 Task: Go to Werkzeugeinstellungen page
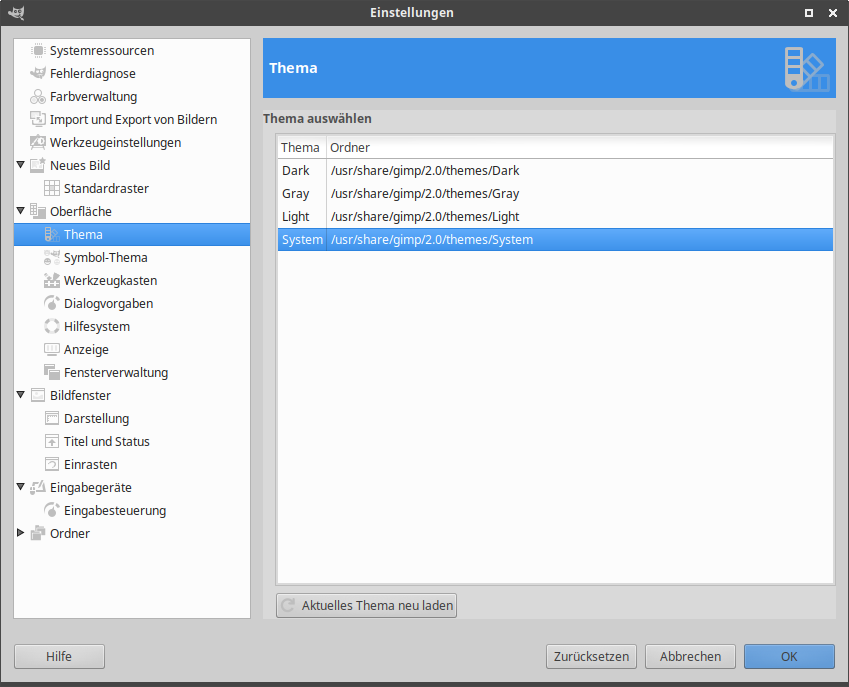[x=115, y=142]
